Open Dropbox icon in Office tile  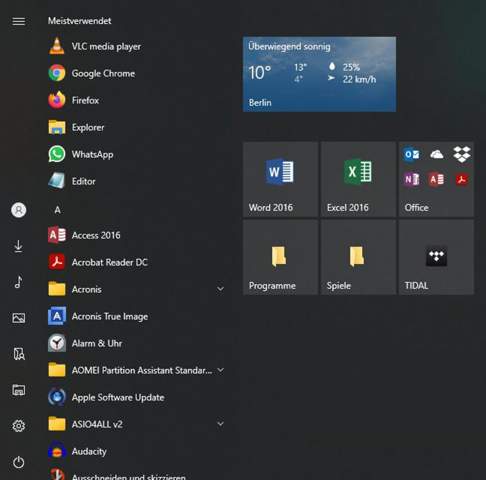462,154
